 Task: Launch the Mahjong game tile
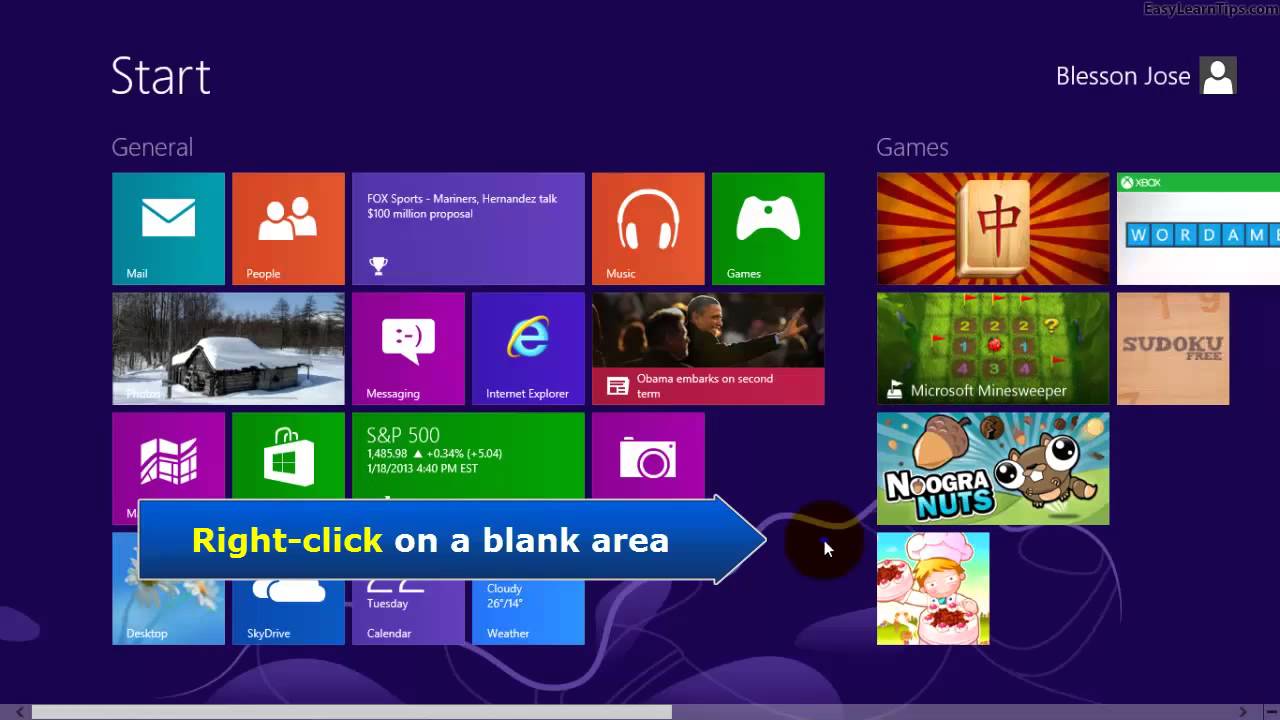[993, 229]
